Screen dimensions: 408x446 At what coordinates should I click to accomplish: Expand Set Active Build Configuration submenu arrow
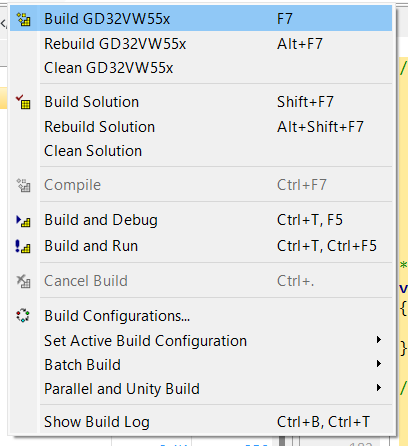pos(379,340)
